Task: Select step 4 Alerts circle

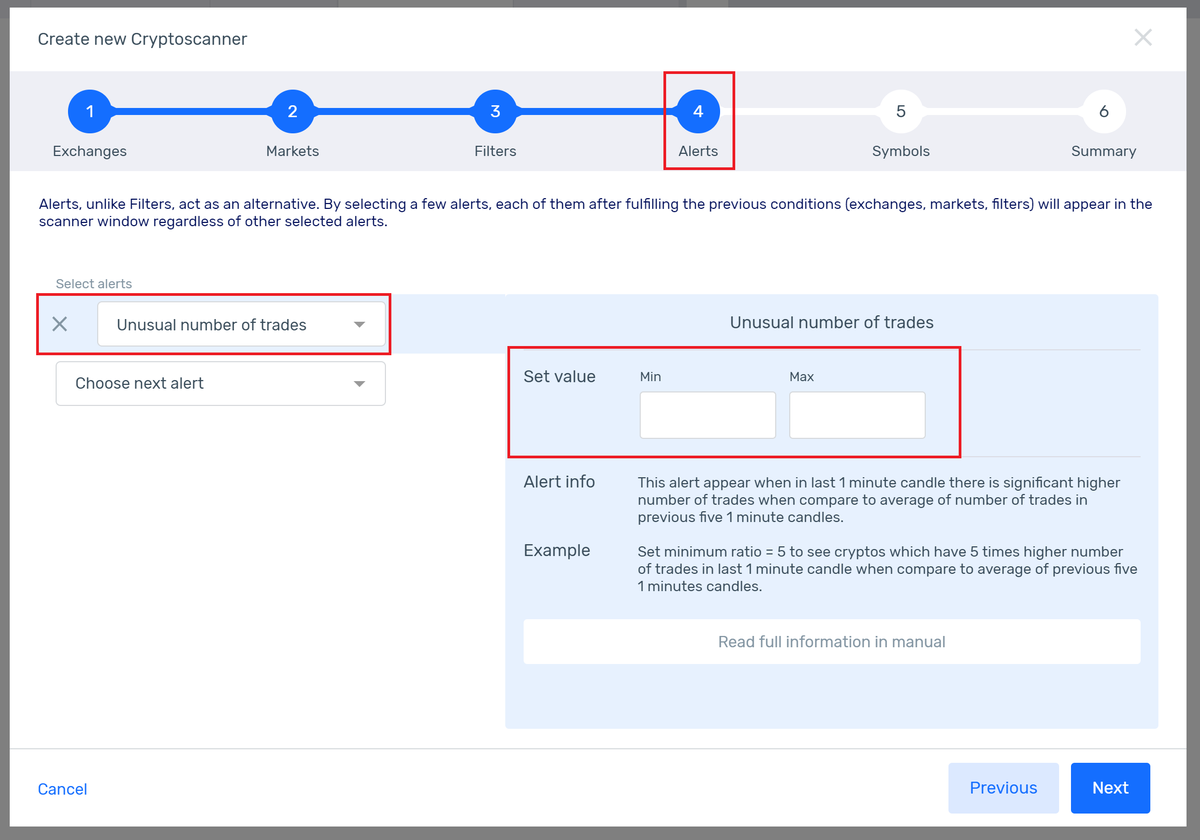Action: tap(698, 112)
